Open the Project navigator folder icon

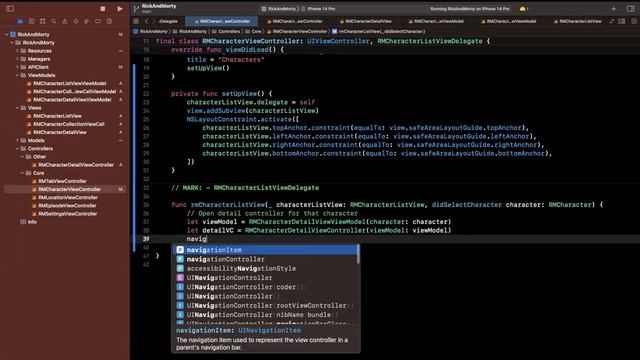[x=20, y=21]
